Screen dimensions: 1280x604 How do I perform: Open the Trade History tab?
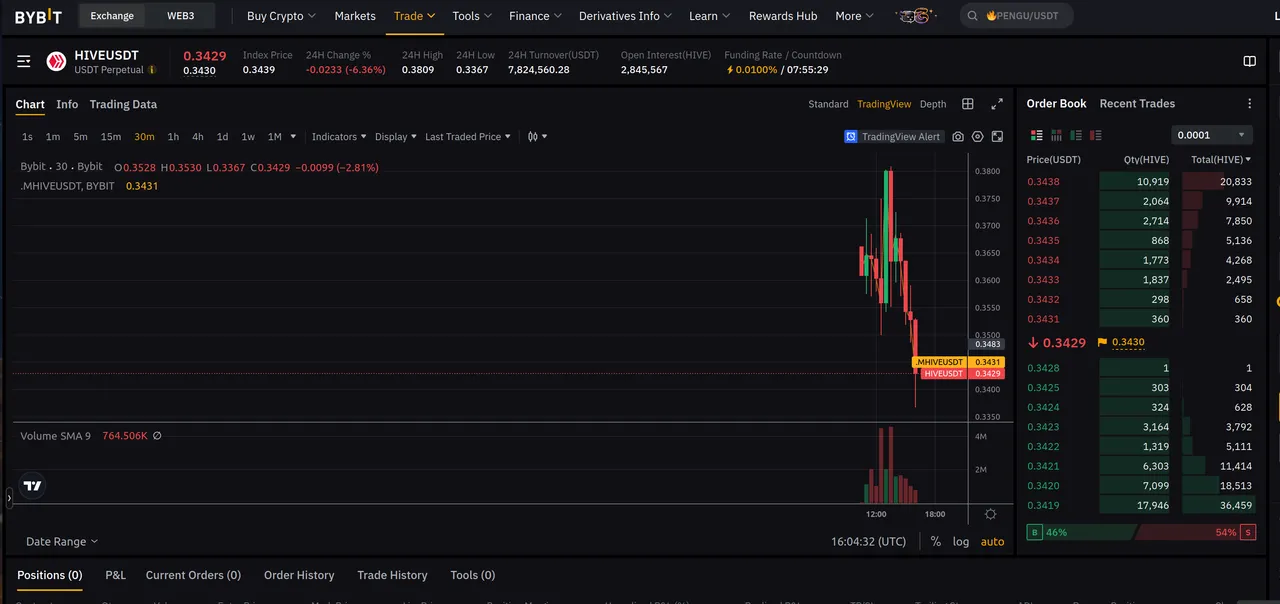point(392,575)
